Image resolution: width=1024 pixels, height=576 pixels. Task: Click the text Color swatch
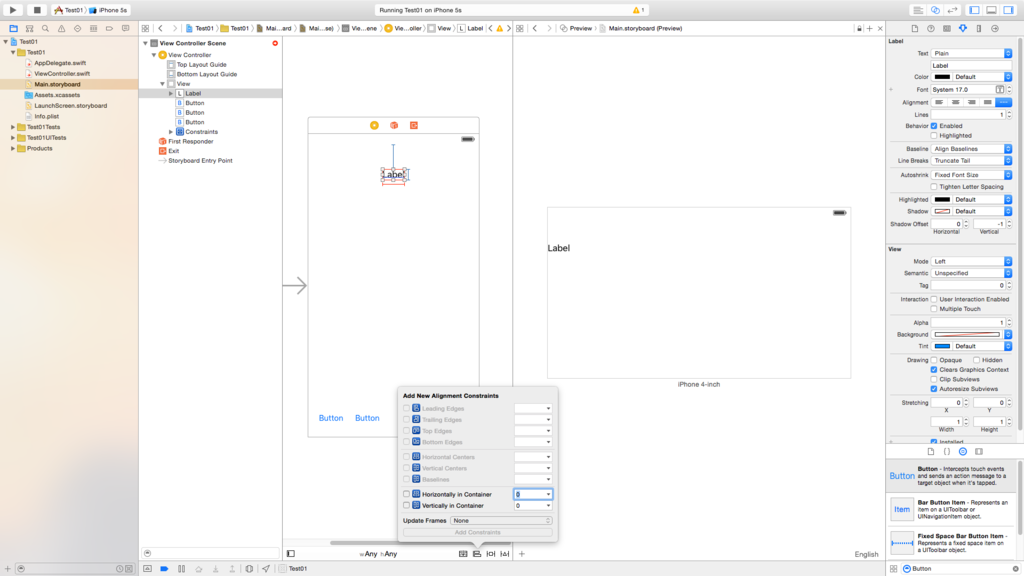942,77
